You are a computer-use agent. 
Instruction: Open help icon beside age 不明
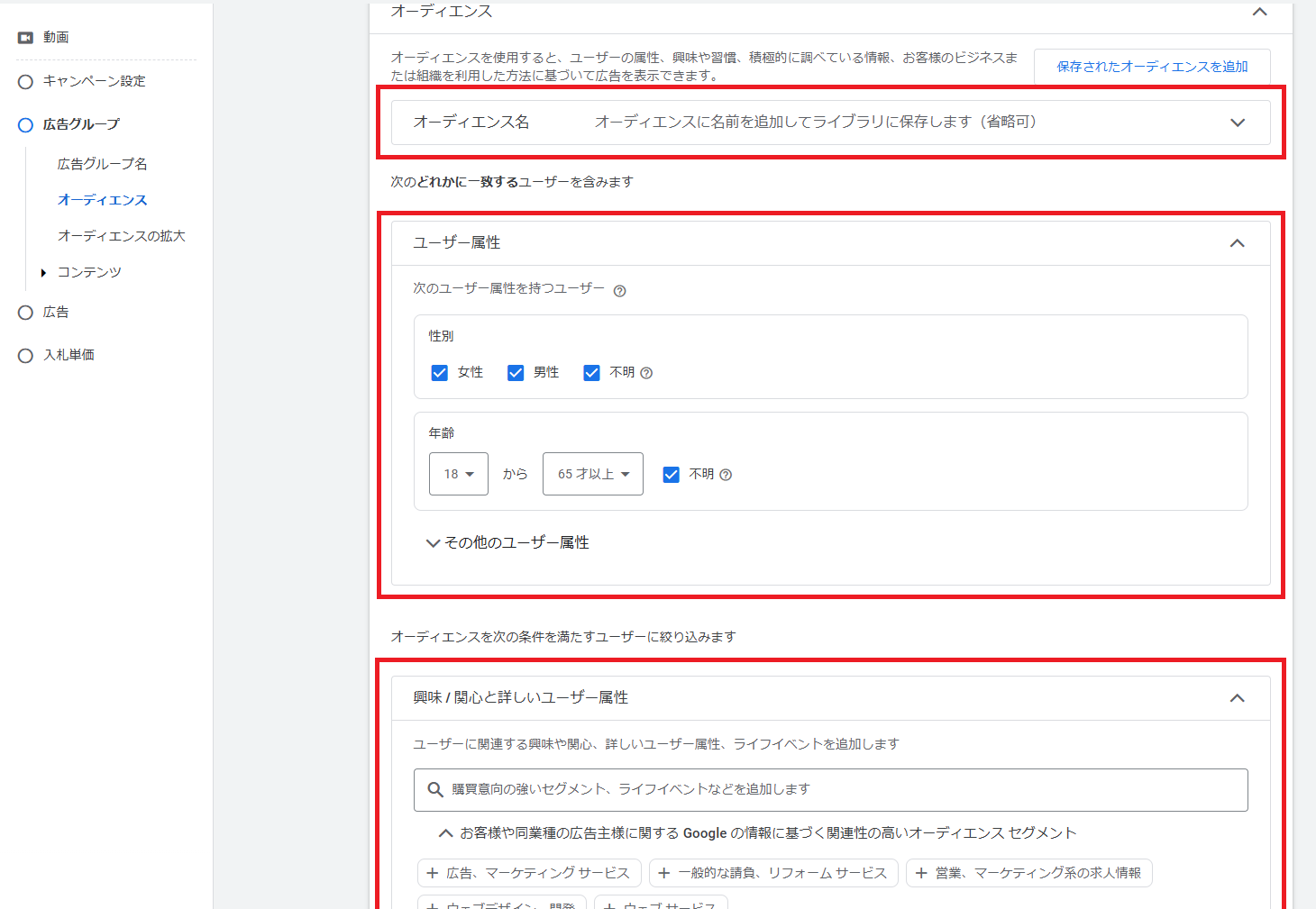click(x=726, y=475)
